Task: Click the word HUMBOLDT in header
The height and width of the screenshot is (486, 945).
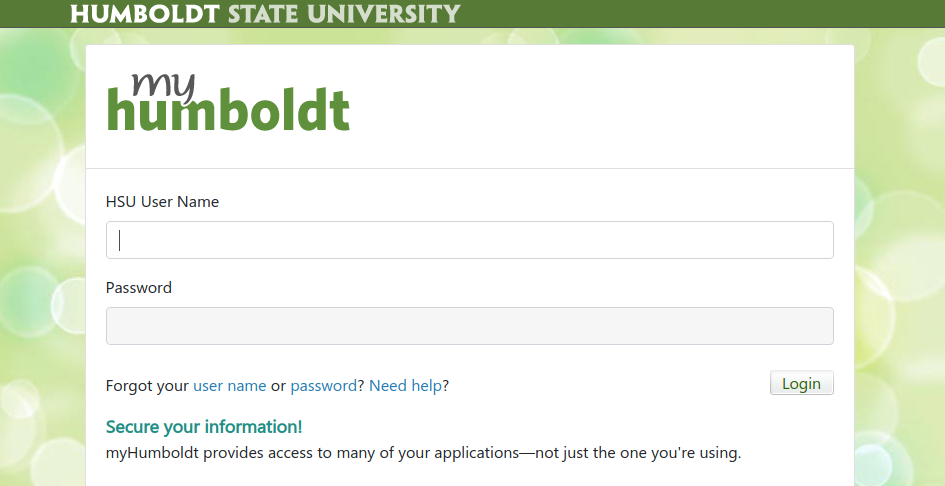Action: [x=146, y=14]
